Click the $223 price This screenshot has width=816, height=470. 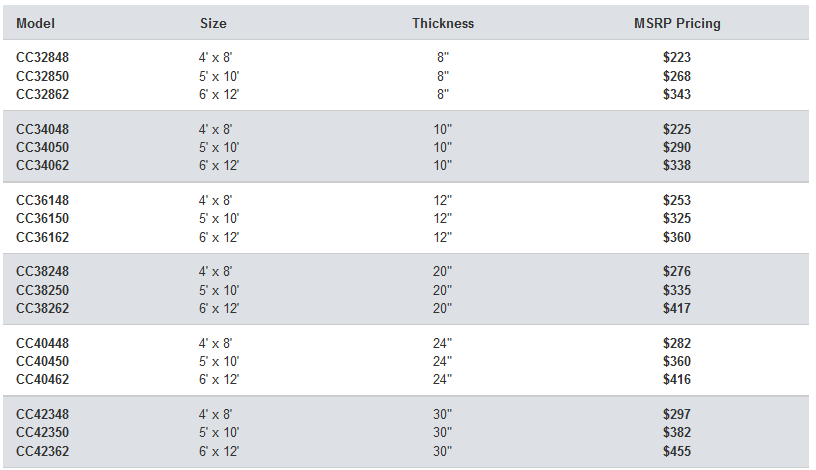coord(677,58)
